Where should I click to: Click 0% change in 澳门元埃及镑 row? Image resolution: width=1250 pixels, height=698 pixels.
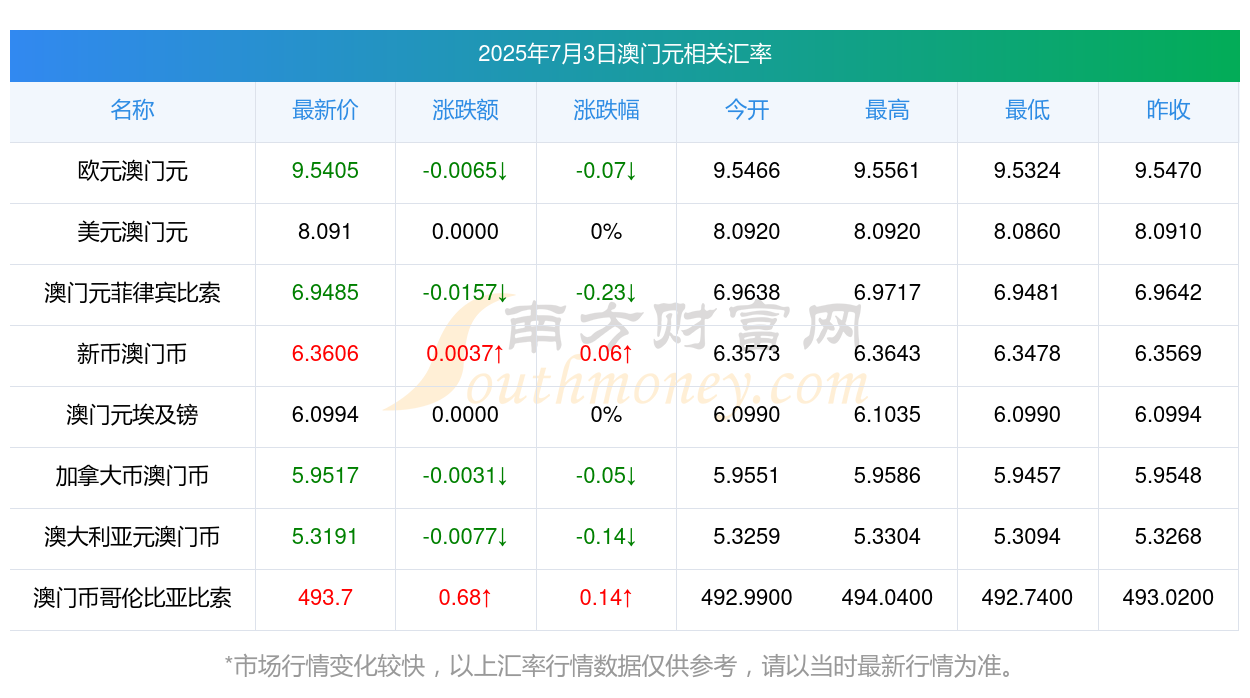(606, 415)
